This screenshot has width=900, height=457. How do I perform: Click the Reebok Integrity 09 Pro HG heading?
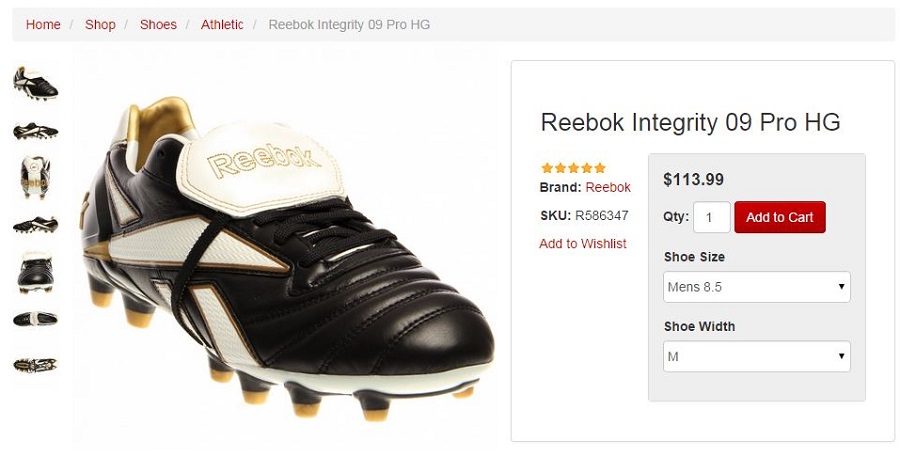coord(690,122)
